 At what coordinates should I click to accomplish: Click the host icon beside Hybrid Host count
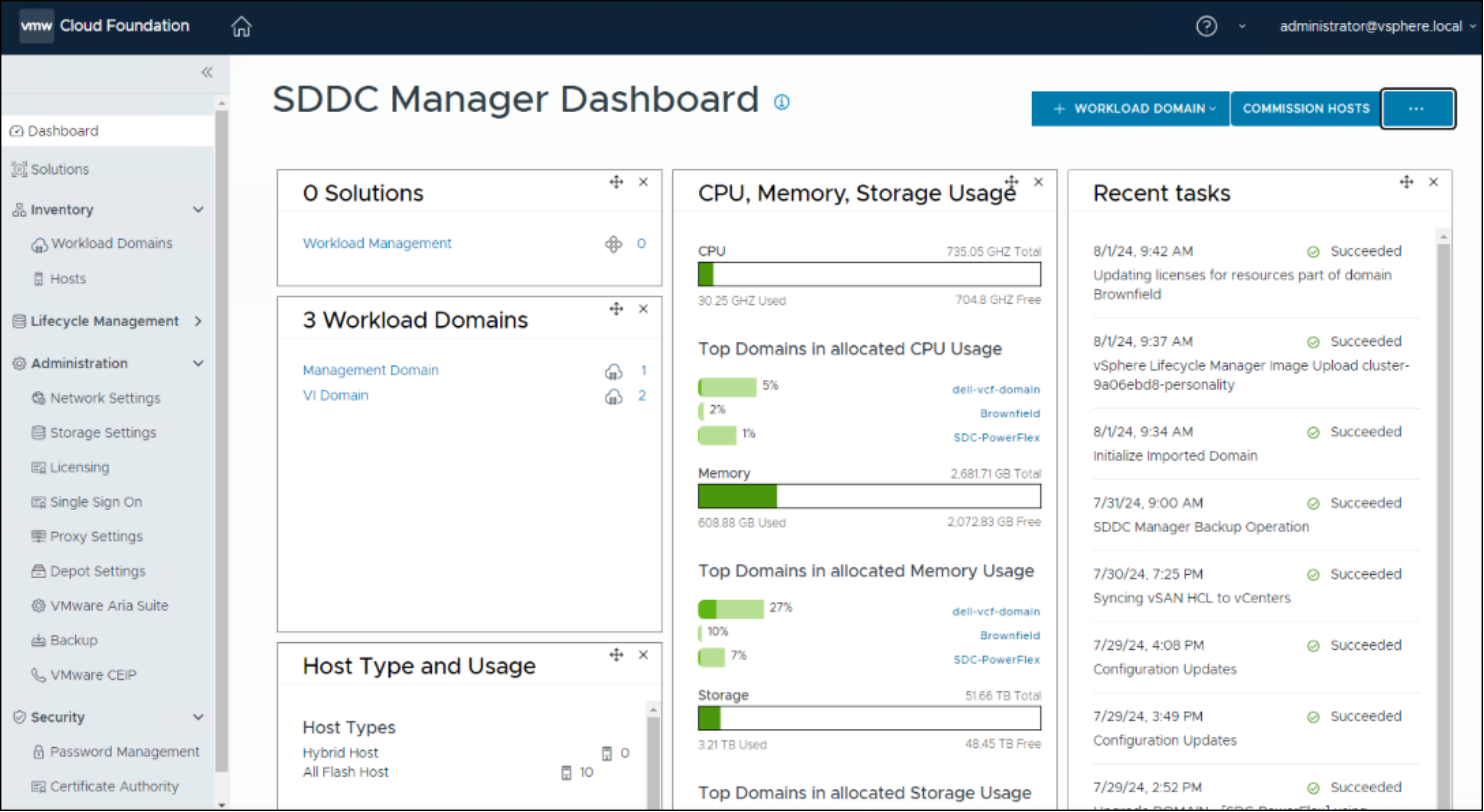(606, 753)
